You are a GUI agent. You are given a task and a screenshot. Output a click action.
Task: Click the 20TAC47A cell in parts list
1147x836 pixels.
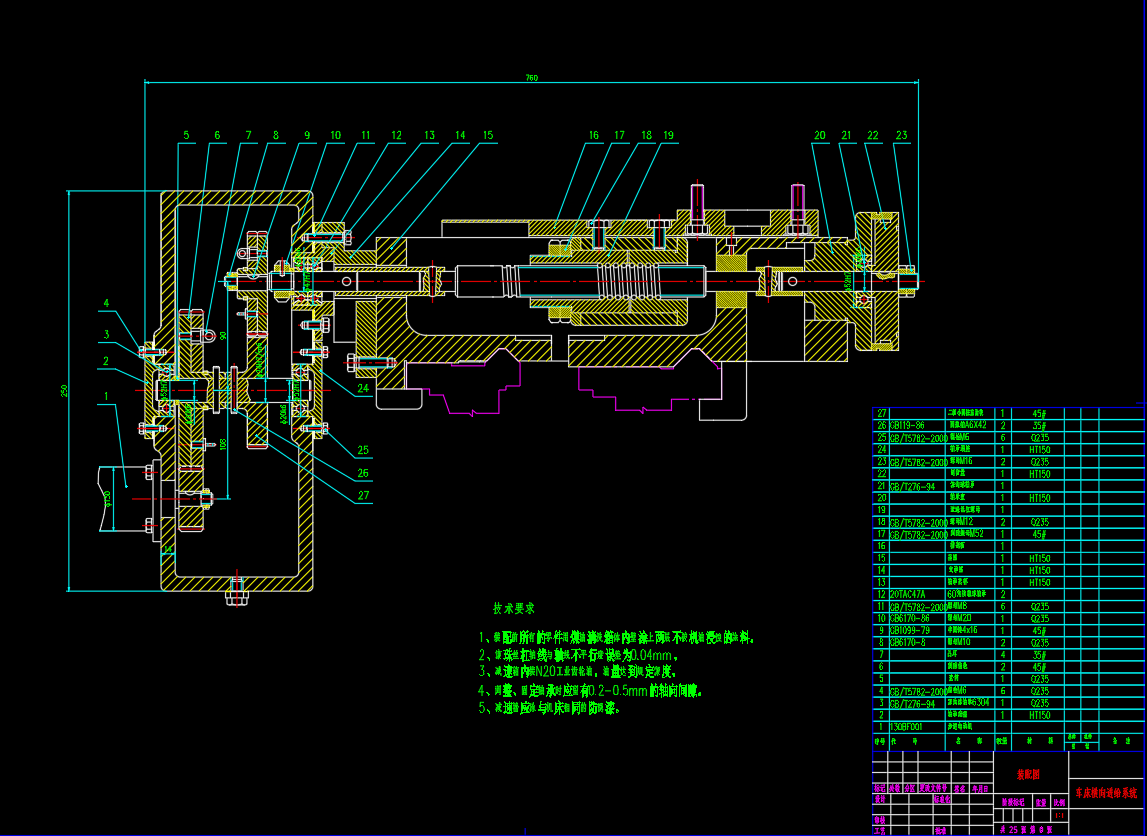[908, 594]
